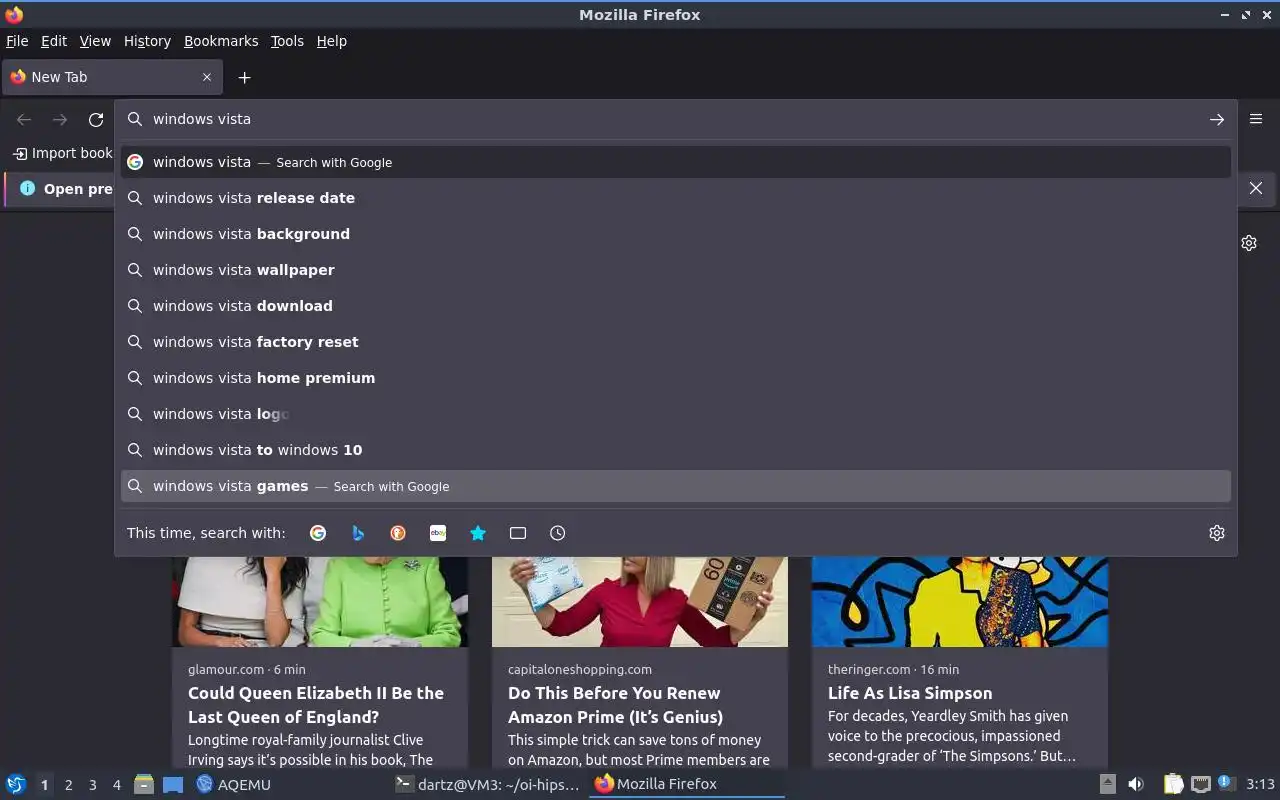Click the Lisa Simpson article thumbnail
This screenshot has height=800, width=1280.
click(x=960, y=602)
